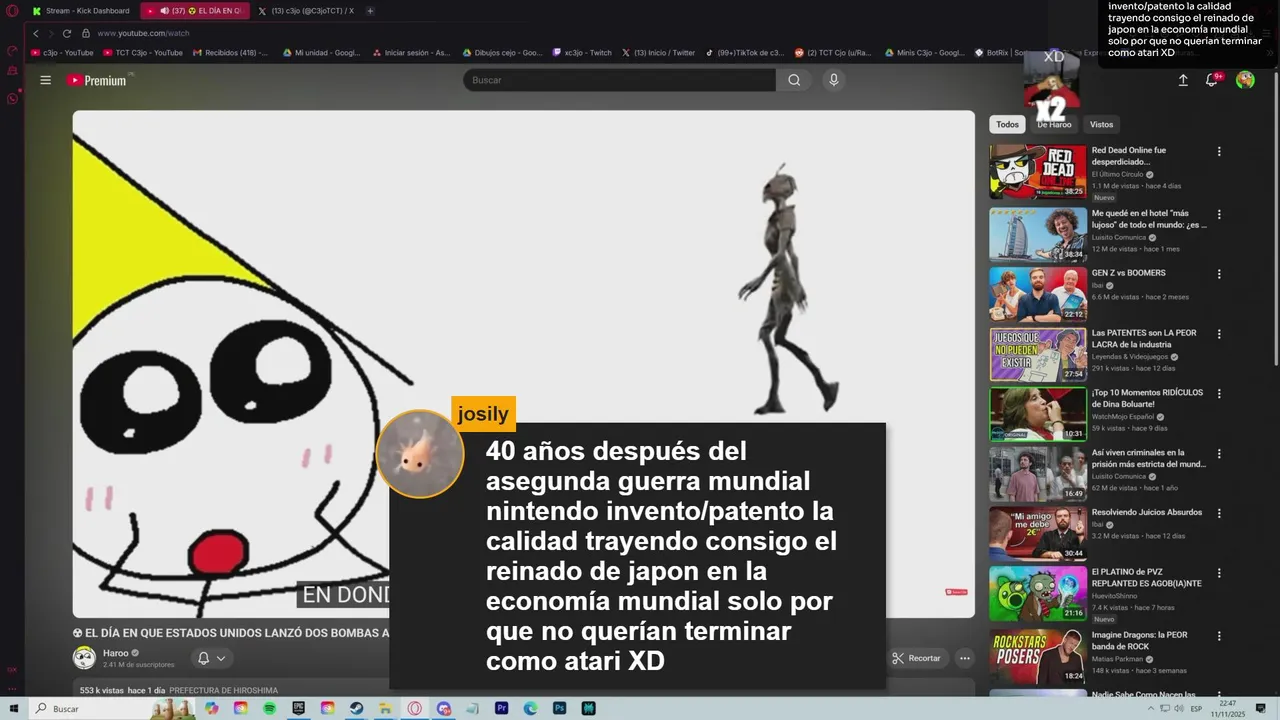Open the YouTube notifications bell
Screen dimensions: 1280x720
[x=1212, y=80]
